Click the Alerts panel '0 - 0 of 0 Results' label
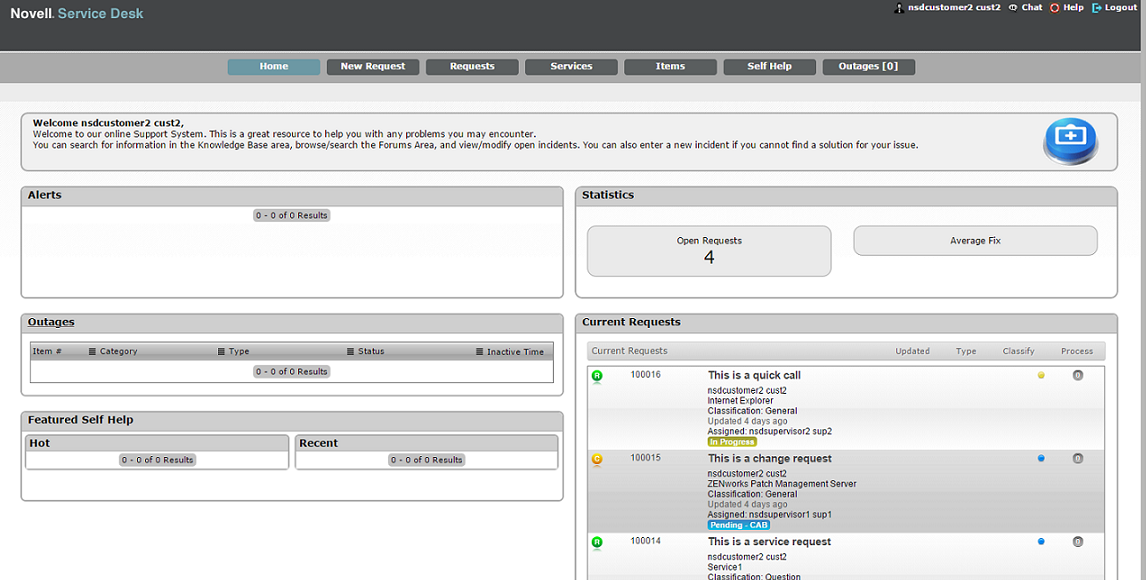This screenshot has width=1146, height=580. (x=292, y=215)
